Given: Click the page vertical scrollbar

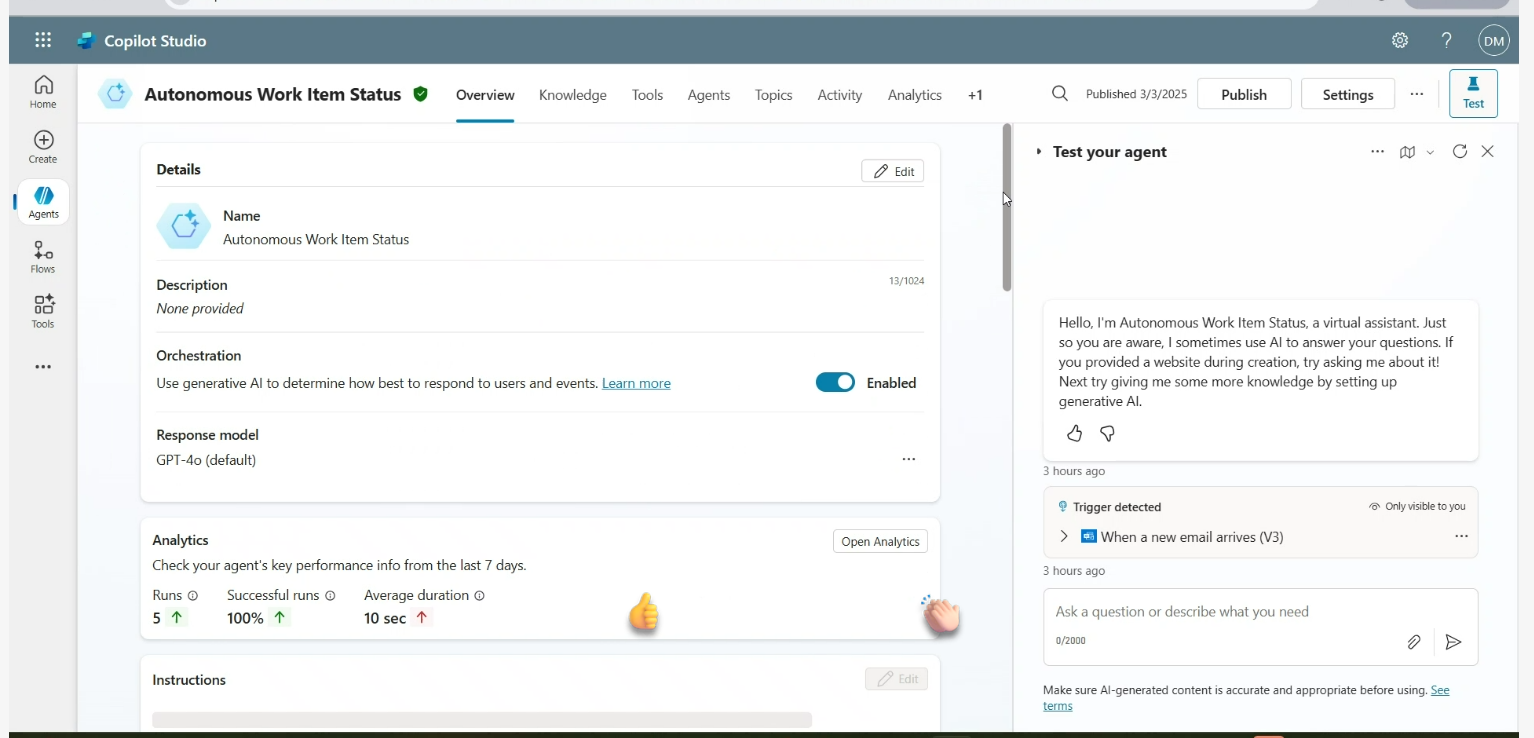Looking at the screenshot, I should click(1007, 208).
